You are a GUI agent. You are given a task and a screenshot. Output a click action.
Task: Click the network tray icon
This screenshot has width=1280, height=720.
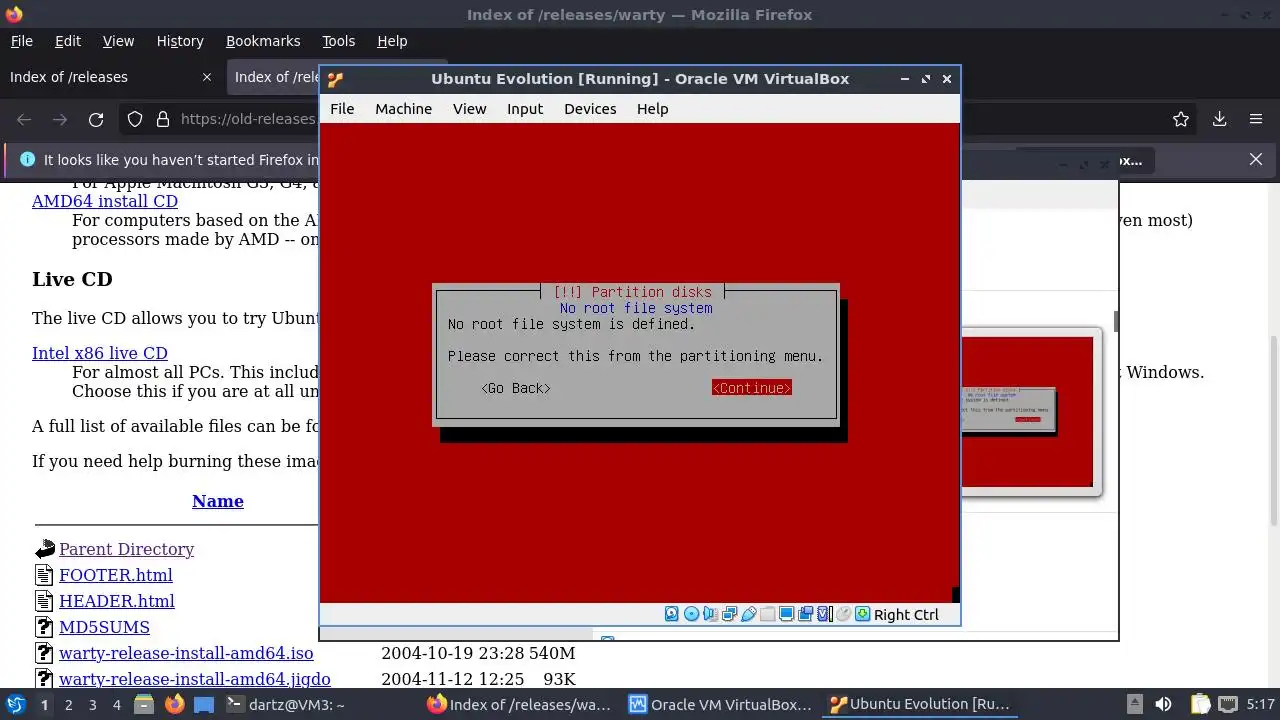click(1228, 704)
